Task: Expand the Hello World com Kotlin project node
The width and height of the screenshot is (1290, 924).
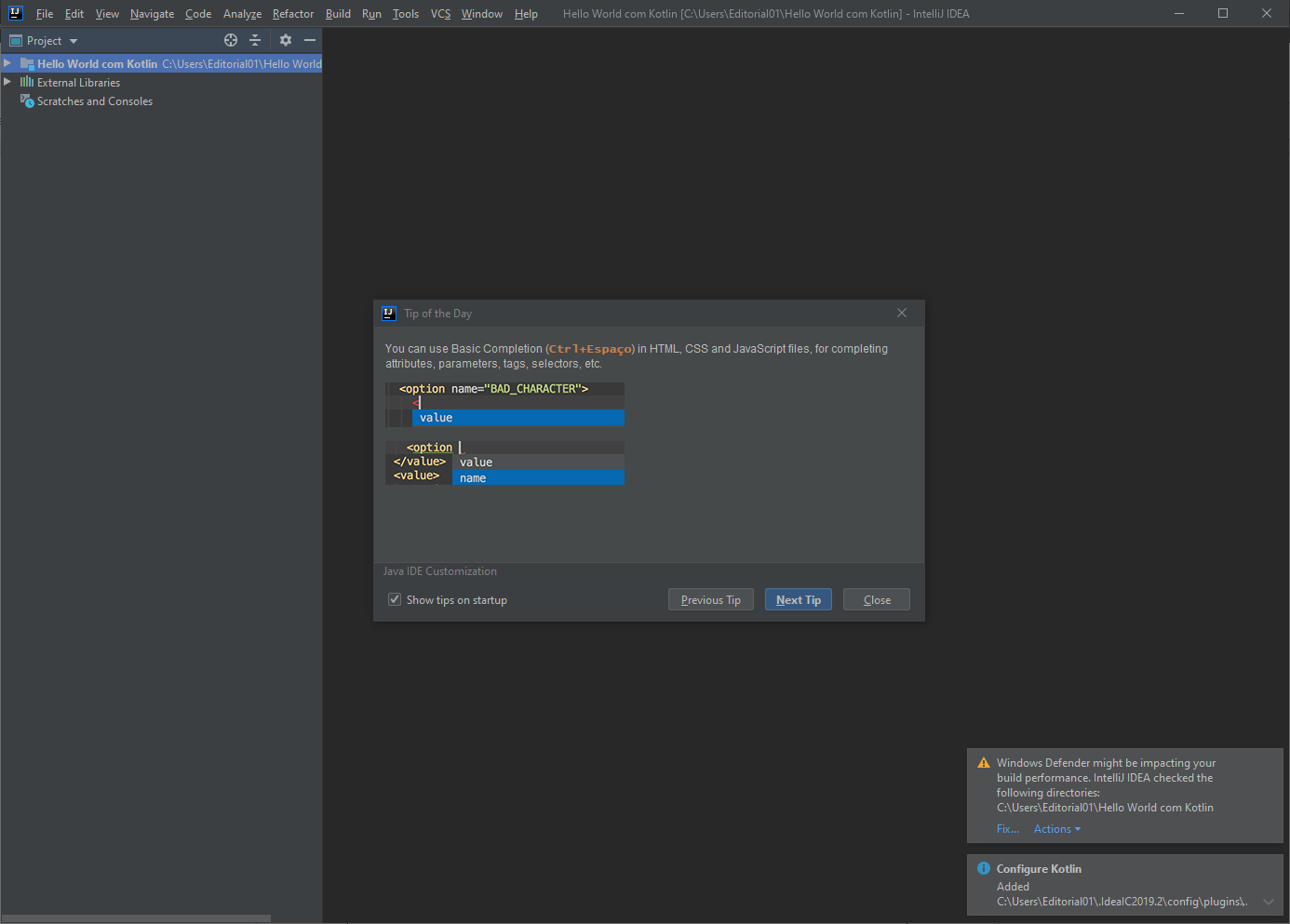Action: [7, 63]
